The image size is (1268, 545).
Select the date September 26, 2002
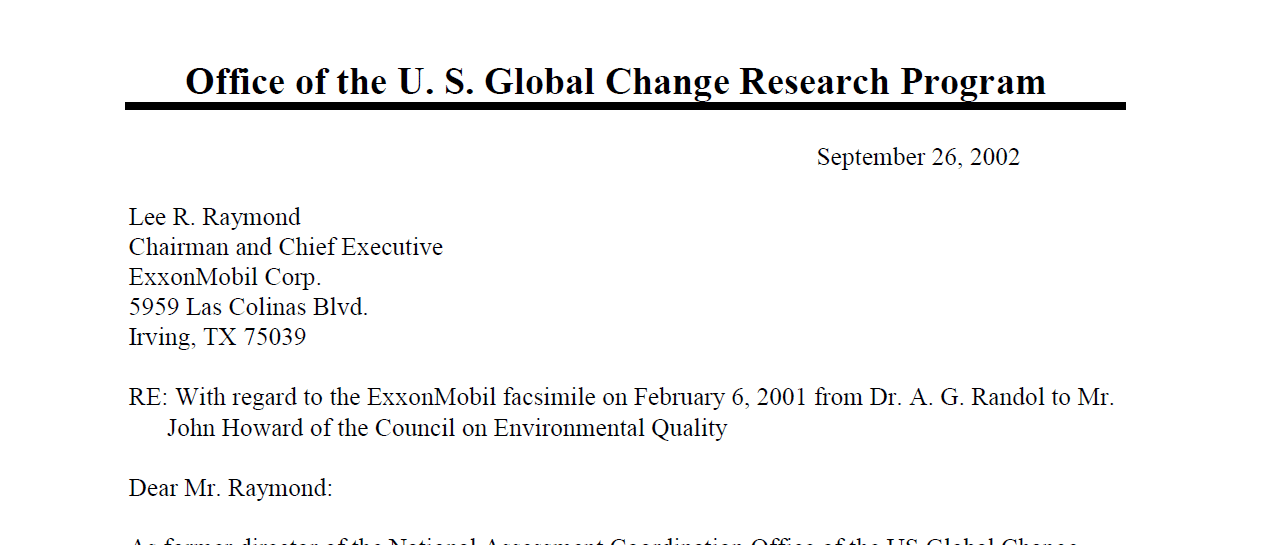(x=918, y=157)
